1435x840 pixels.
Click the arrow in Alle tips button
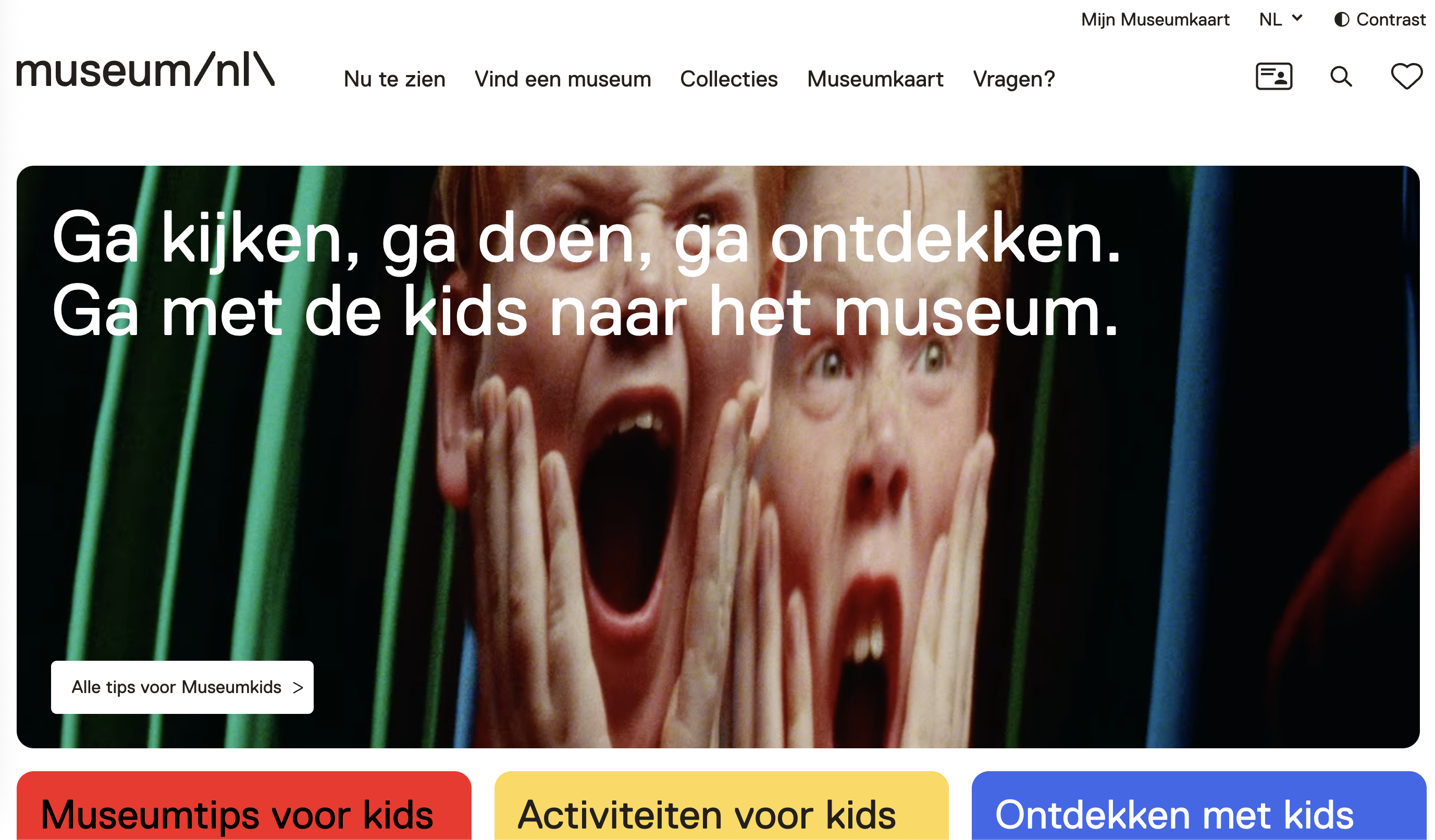point(298,688)
